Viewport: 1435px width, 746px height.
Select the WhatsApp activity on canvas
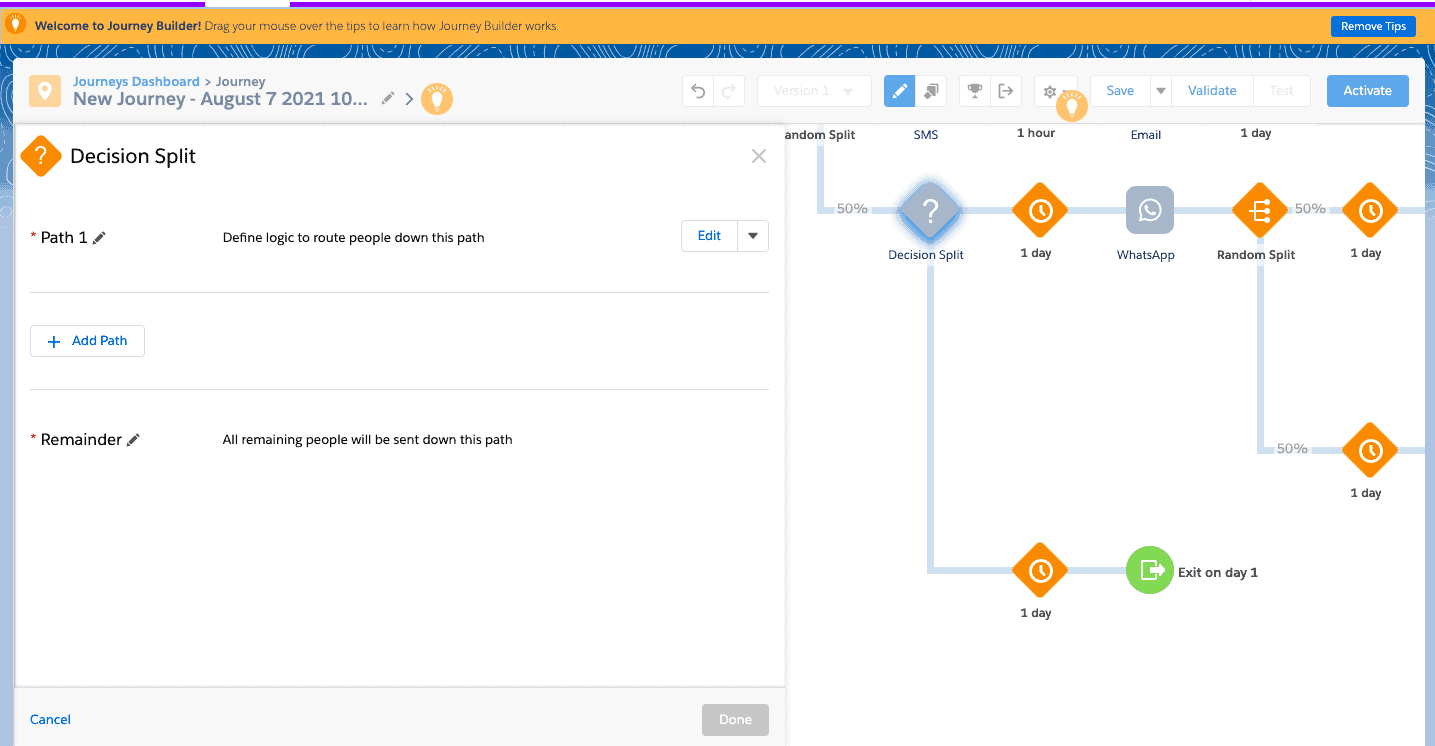click(1149, 211)
